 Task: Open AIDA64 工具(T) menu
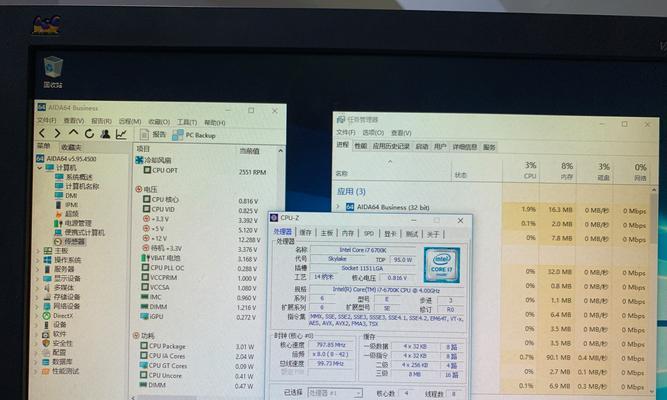pos(187,122)
